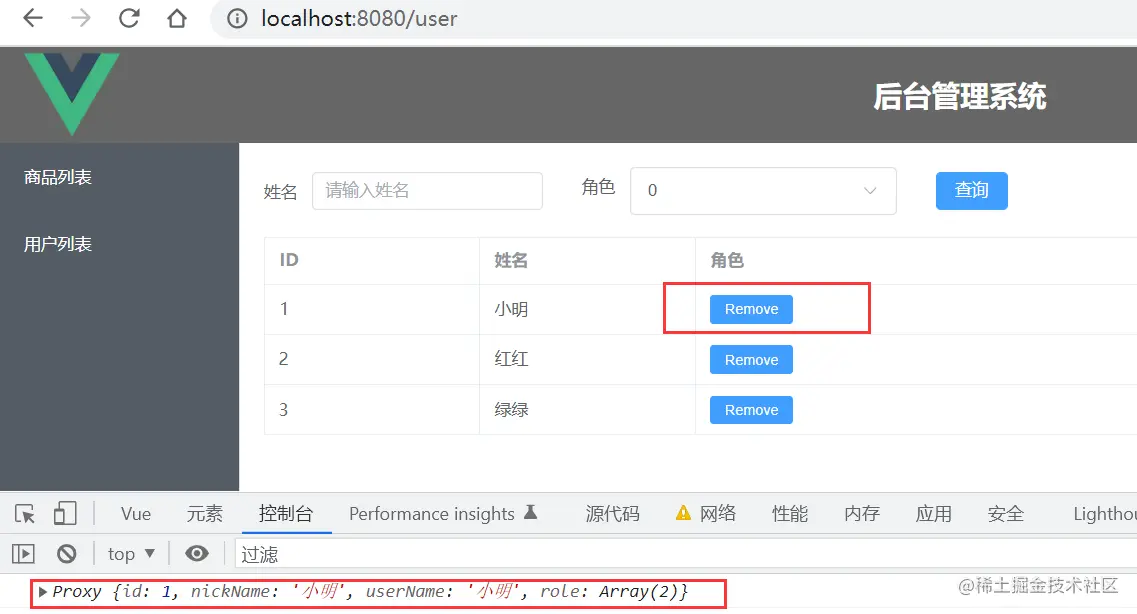Open the 性能 tab
This screenshot has width=1137, height=614.
click(x=790, y=513)
